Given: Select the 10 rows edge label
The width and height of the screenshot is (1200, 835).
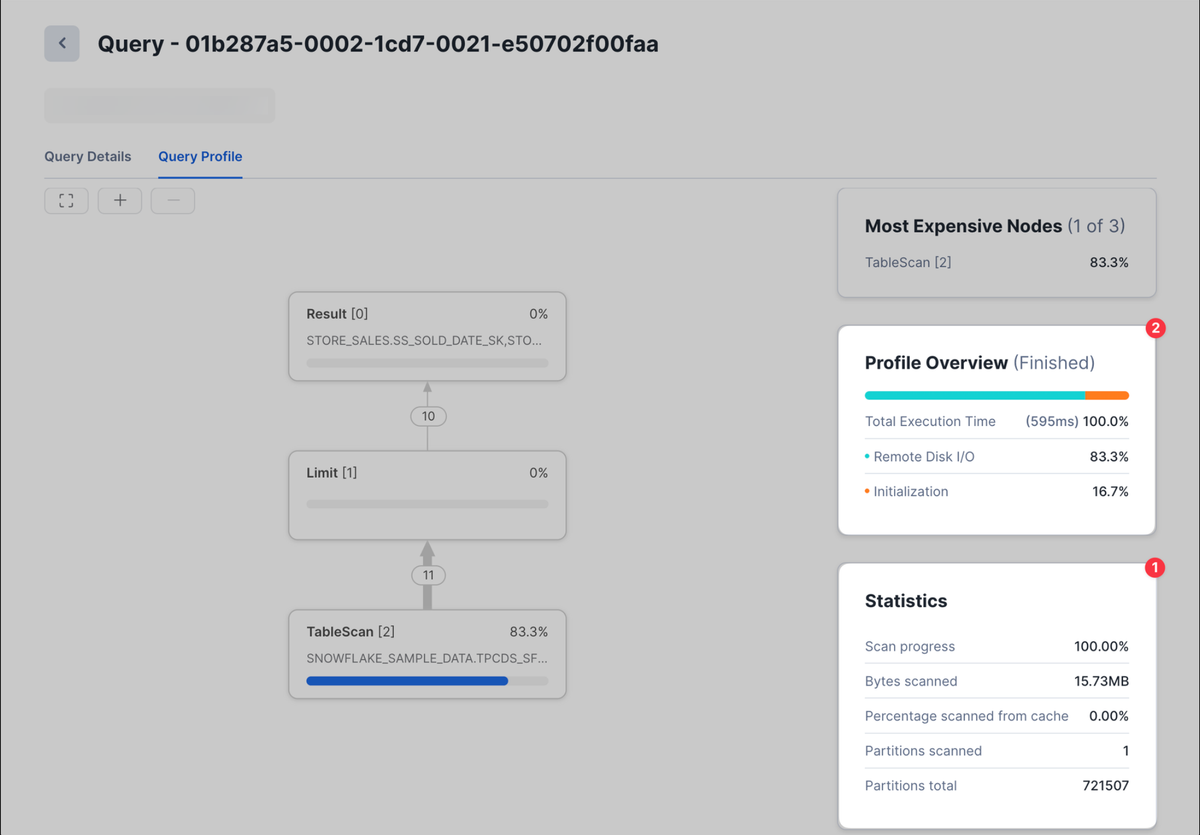Looking at the screenshot, I should (428, 416).
